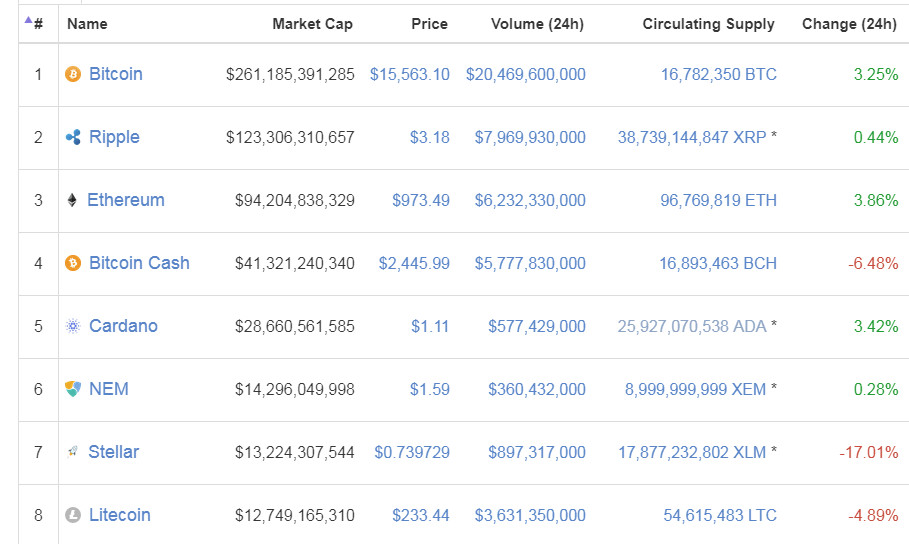Select Bitcoin Cash change -6.48%

pyautogui.click(x=874, y=263)
